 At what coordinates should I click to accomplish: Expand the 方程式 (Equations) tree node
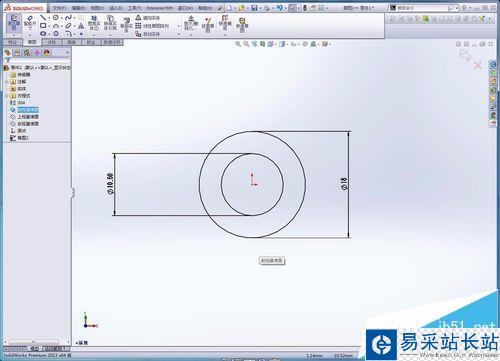7,96
